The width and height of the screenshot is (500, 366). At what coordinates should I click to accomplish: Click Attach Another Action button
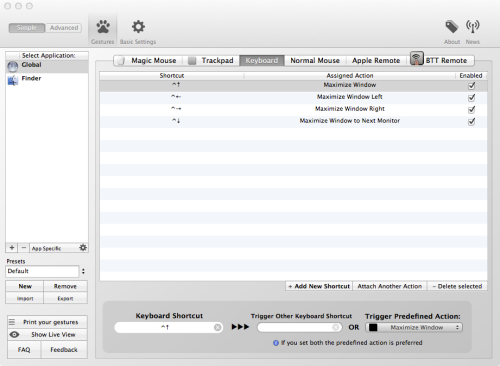pos(390,286)
